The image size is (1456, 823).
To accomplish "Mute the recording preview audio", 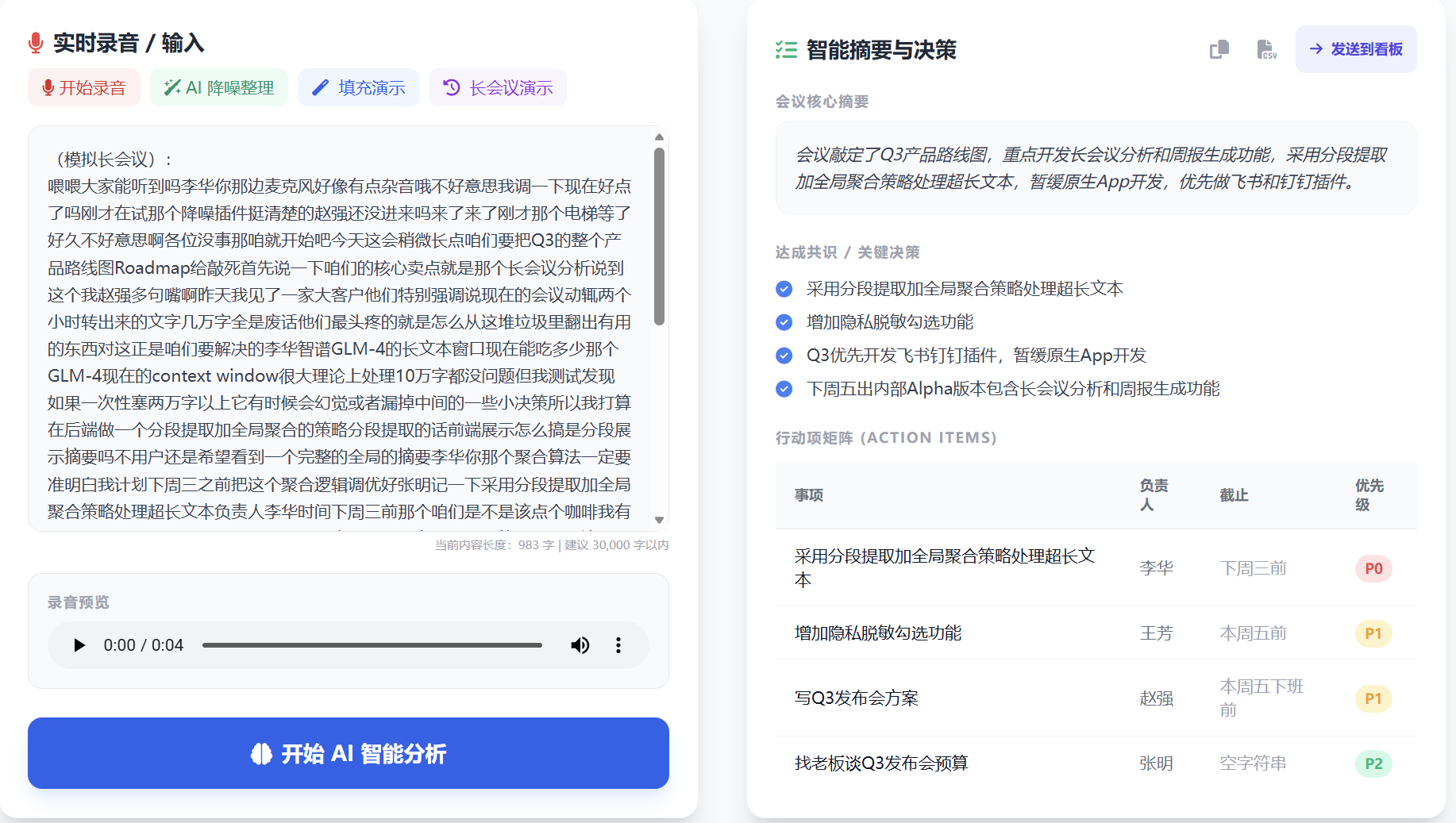I will [x=580, y=645].
